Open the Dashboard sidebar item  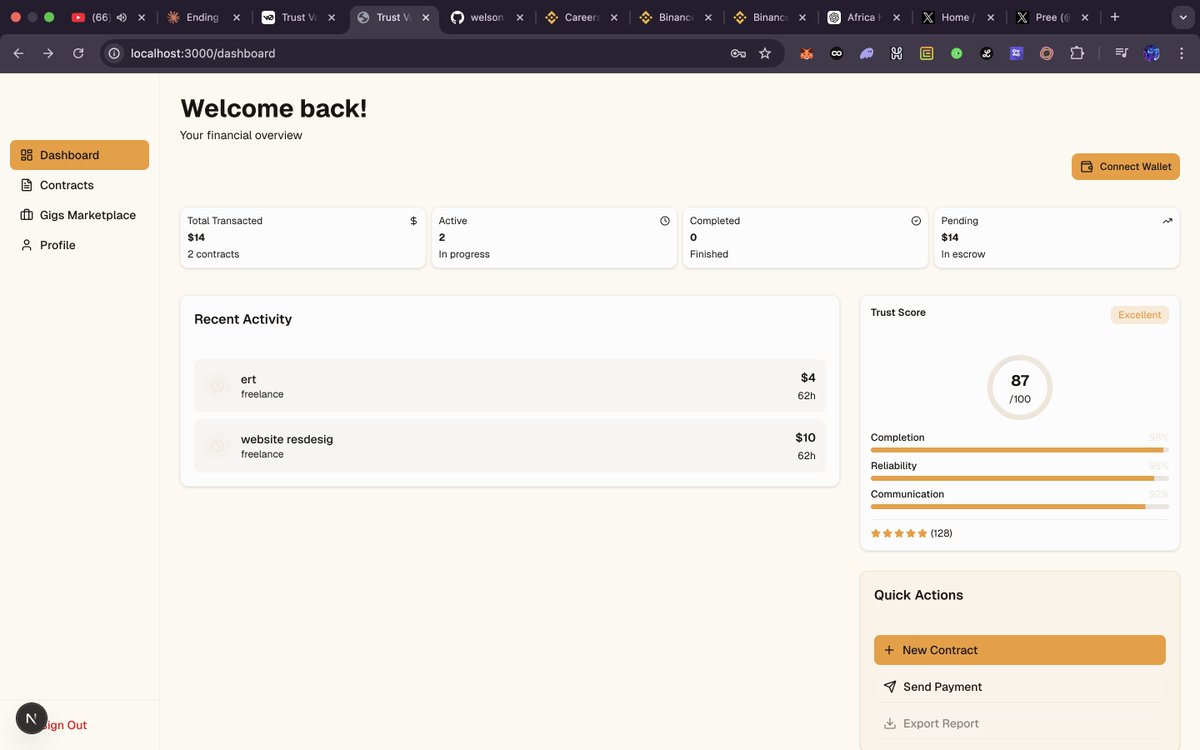coord(79,155)
